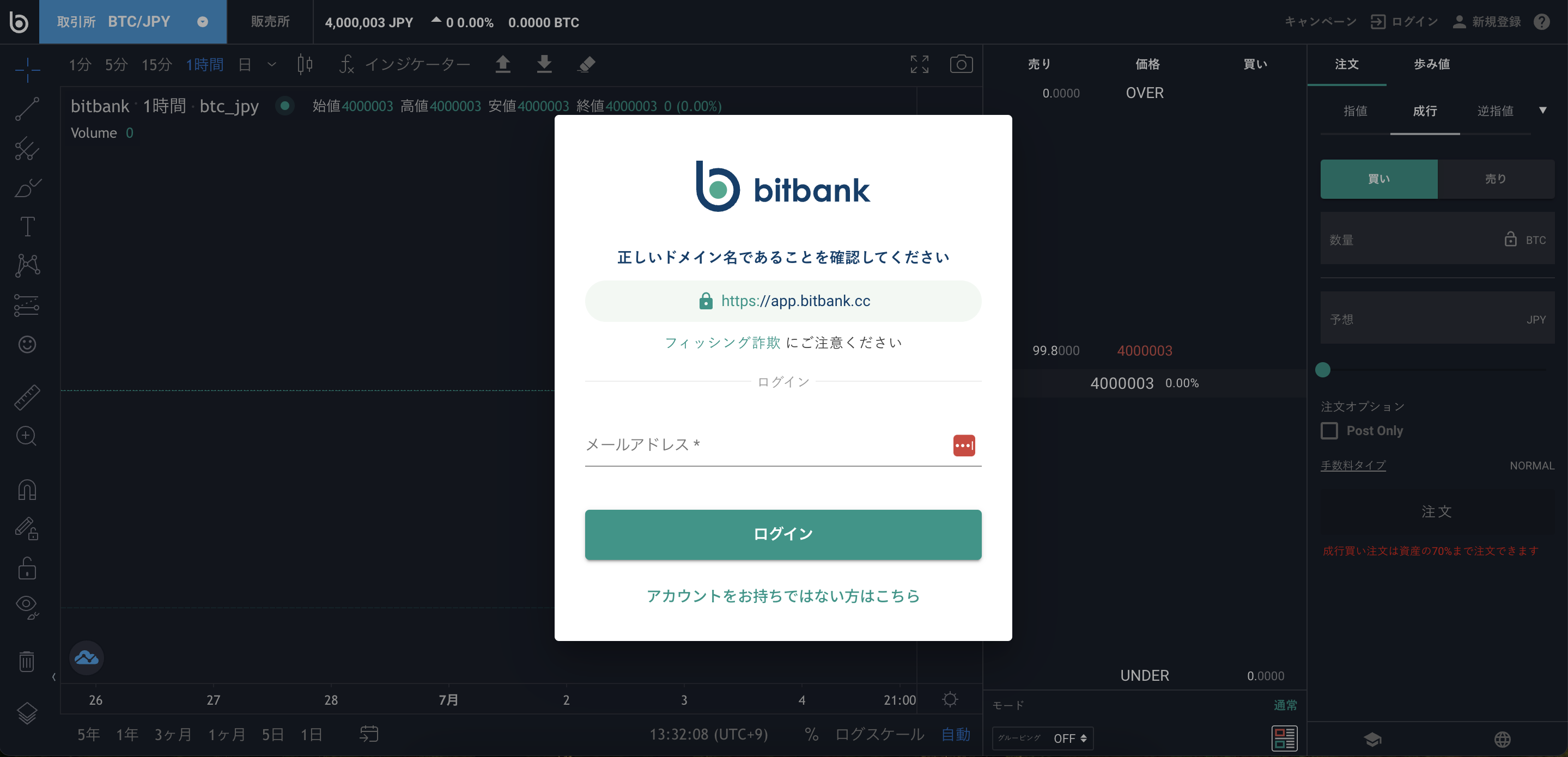This screenshot has height=757, width=1568.
Task: Expand more order types triangle
Action: pos(1543,111)
